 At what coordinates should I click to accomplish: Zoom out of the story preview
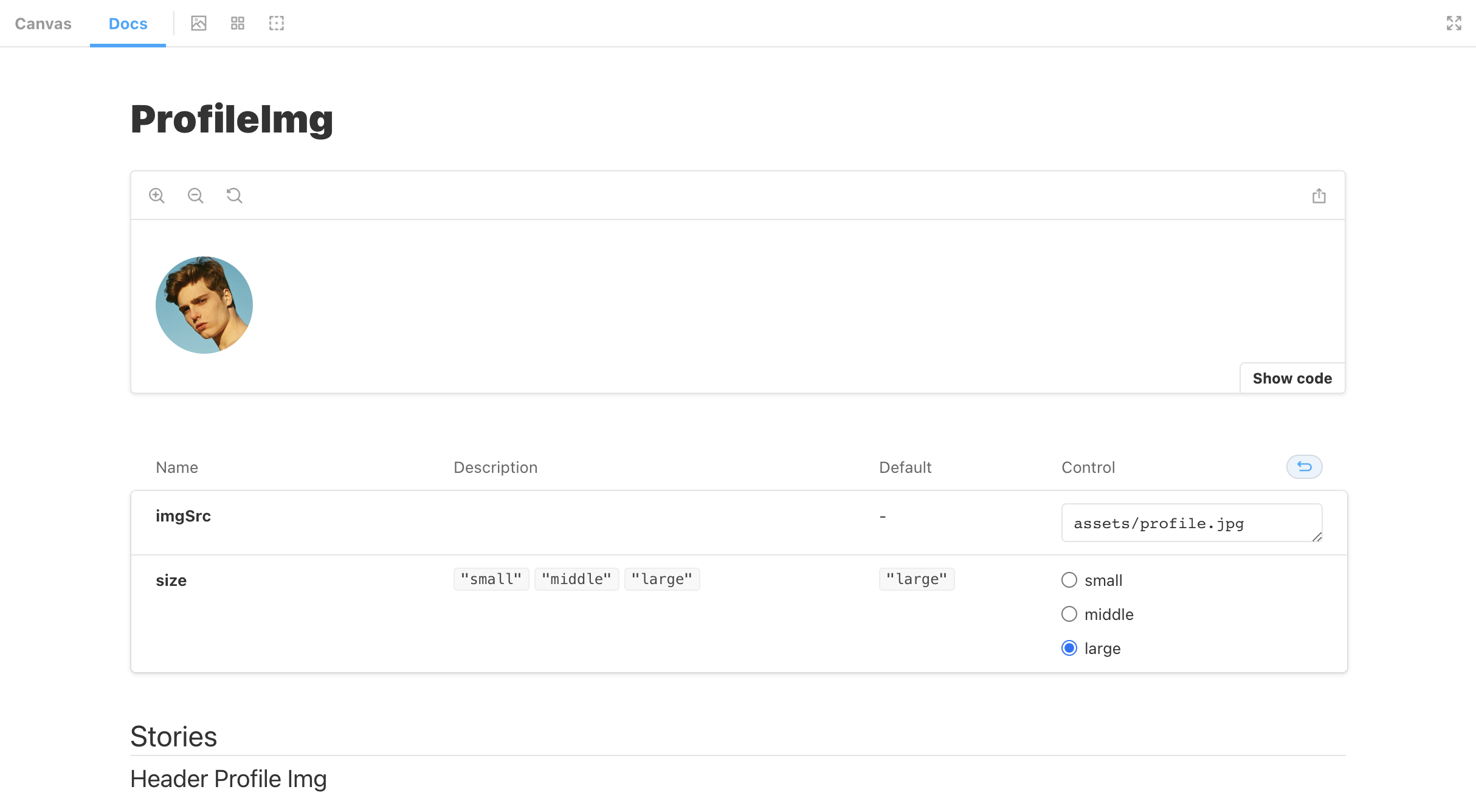coord(196,196)
